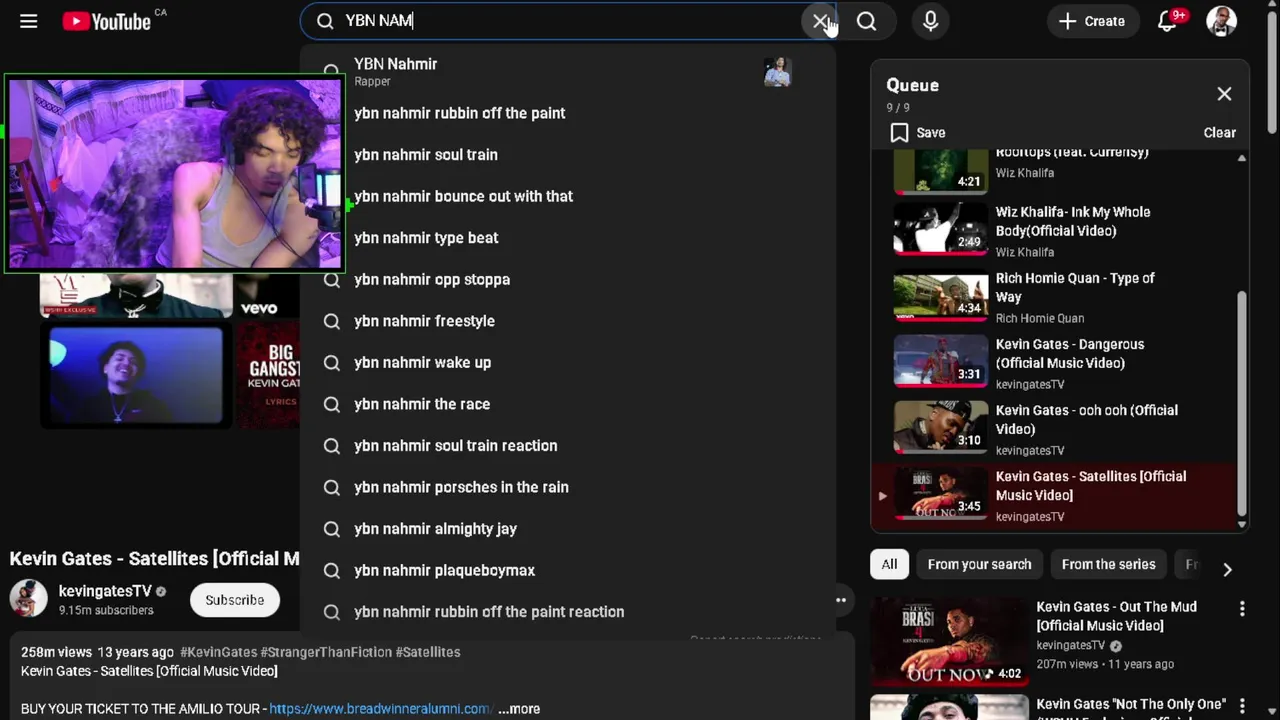Choose suggestion 'ybn nahmir soul train'
The image size is (1280, 720).
[567, 155]
